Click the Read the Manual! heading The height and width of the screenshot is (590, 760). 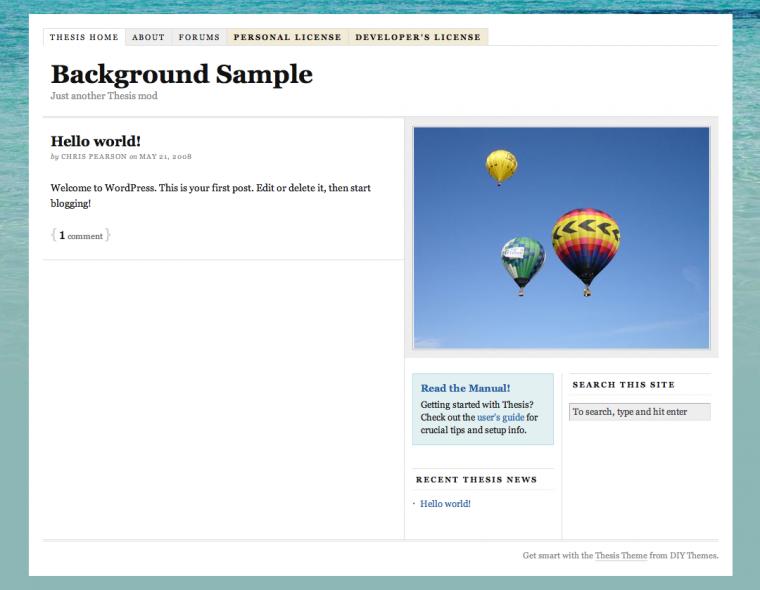[x=465, y=388]
